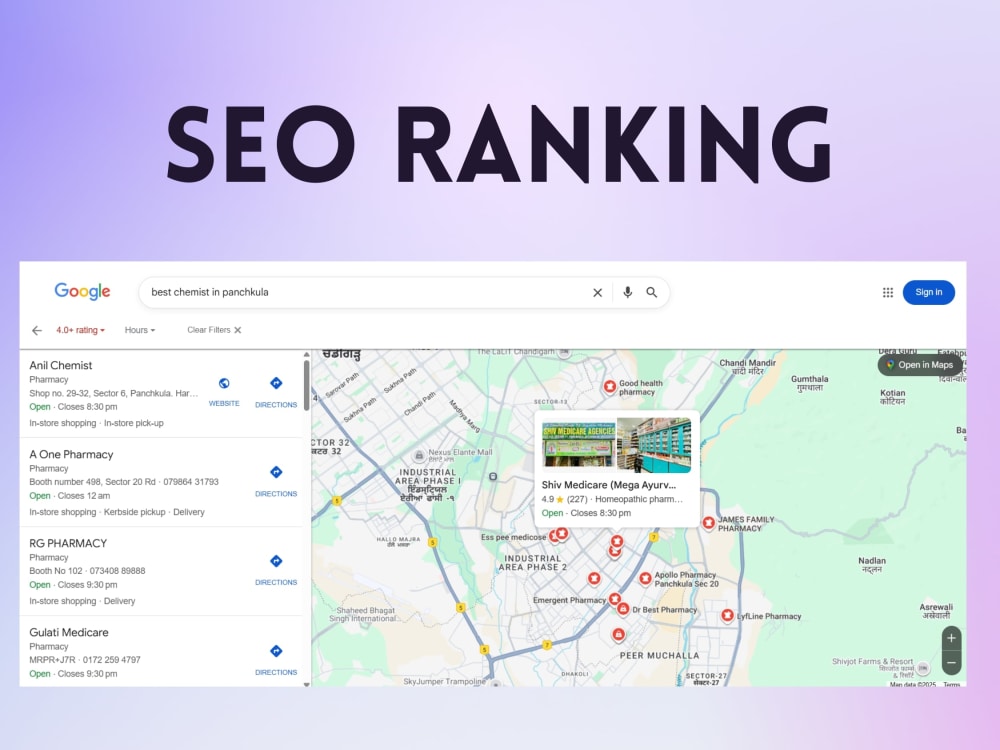The height and width of the screenshot is (750, 1000).
Task: Clear the search box with X icon
Action: click(x=598, y=292)
